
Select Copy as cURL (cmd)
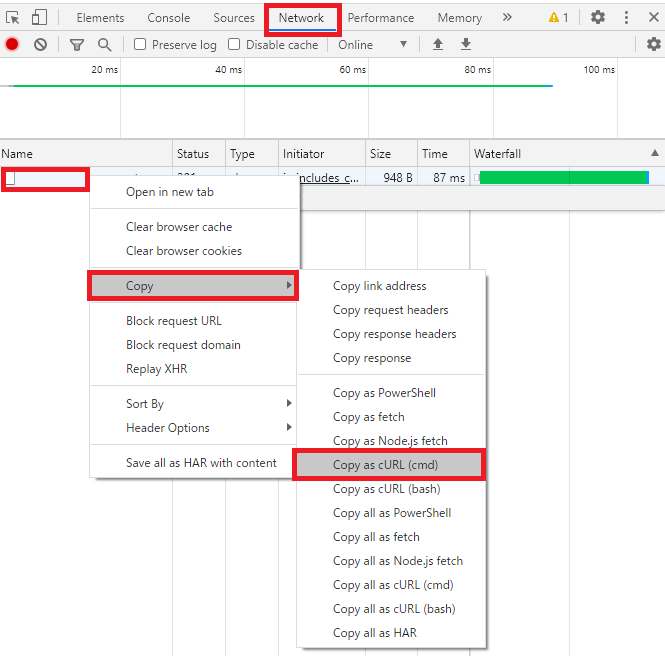pos(389,465)
